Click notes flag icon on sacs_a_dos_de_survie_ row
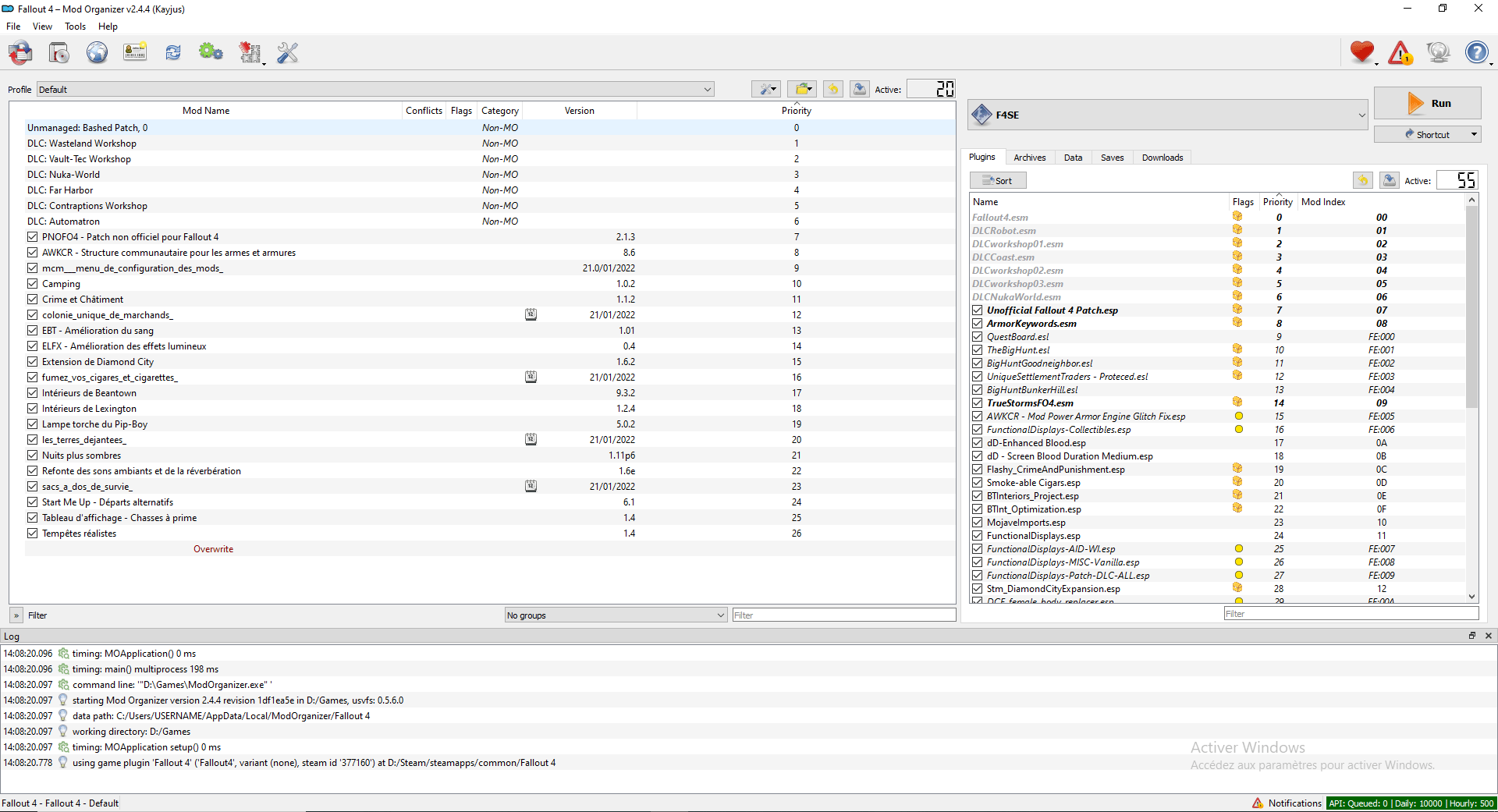Image resolution: width=1498 pixels, height=812 pixels. (531, 486)
